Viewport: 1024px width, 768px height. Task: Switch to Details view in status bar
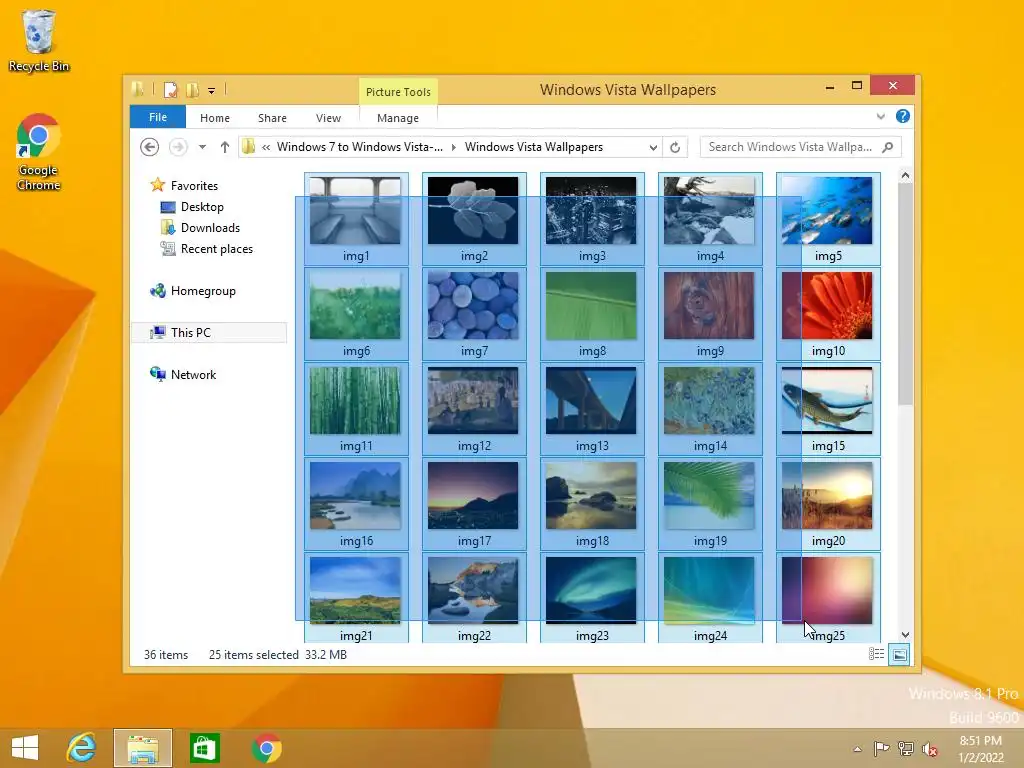(x=876, y=654)
